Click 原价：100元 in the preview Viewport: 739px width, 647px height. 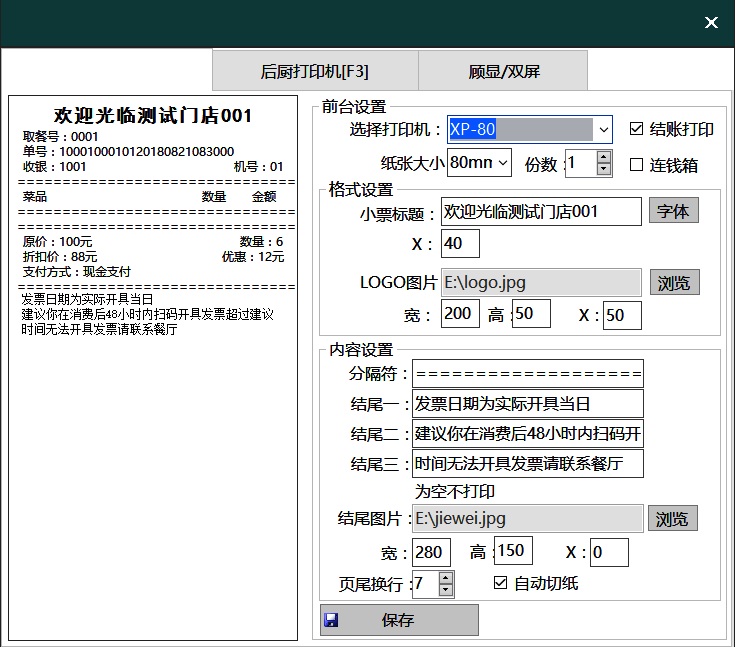pos(57,242)
